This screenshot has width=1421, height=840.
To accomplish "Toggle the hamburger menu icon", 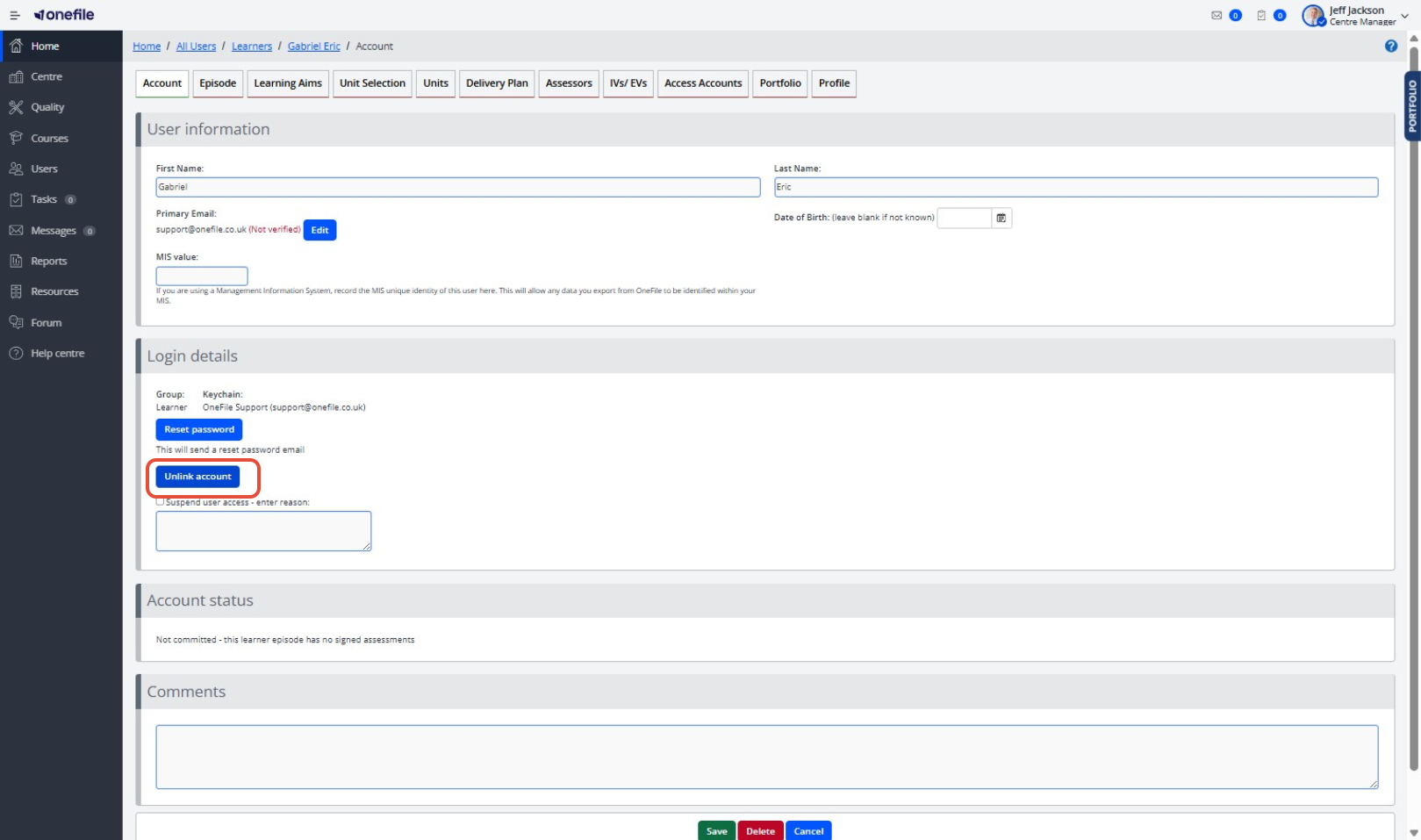I will [x=14, y=15].
